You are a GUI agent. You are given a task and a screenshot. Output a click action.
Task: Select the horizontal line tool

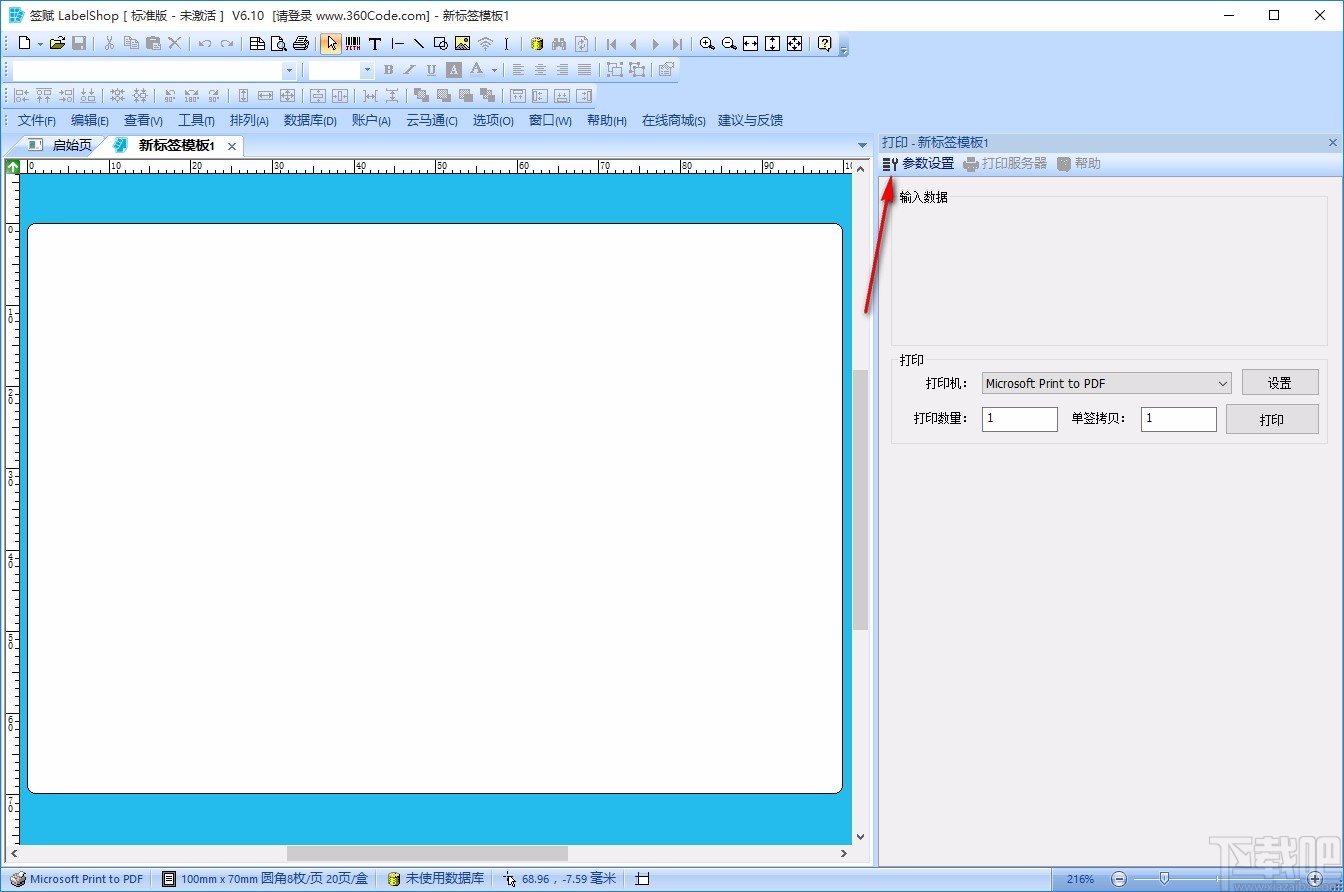pyautogui.click(x=397, y=44)
